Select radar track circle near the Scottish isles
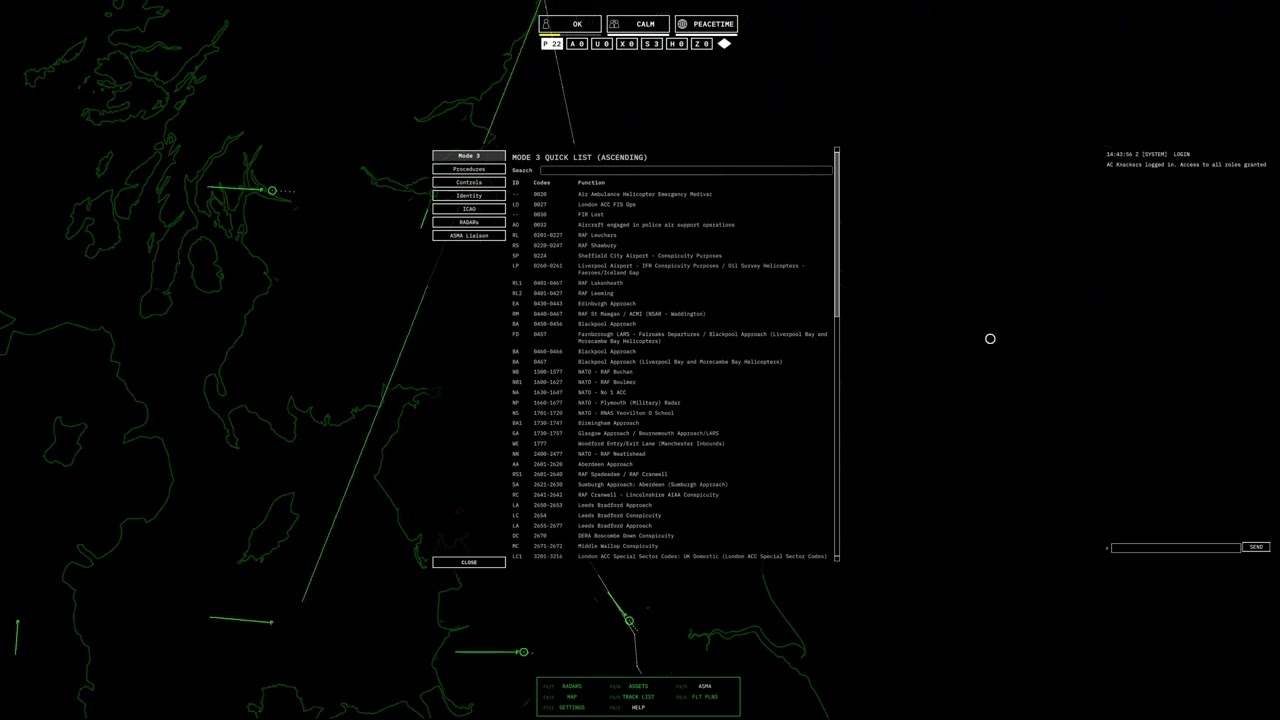The width and height of the screenshot is (1280, 720). tap(272, 190)
